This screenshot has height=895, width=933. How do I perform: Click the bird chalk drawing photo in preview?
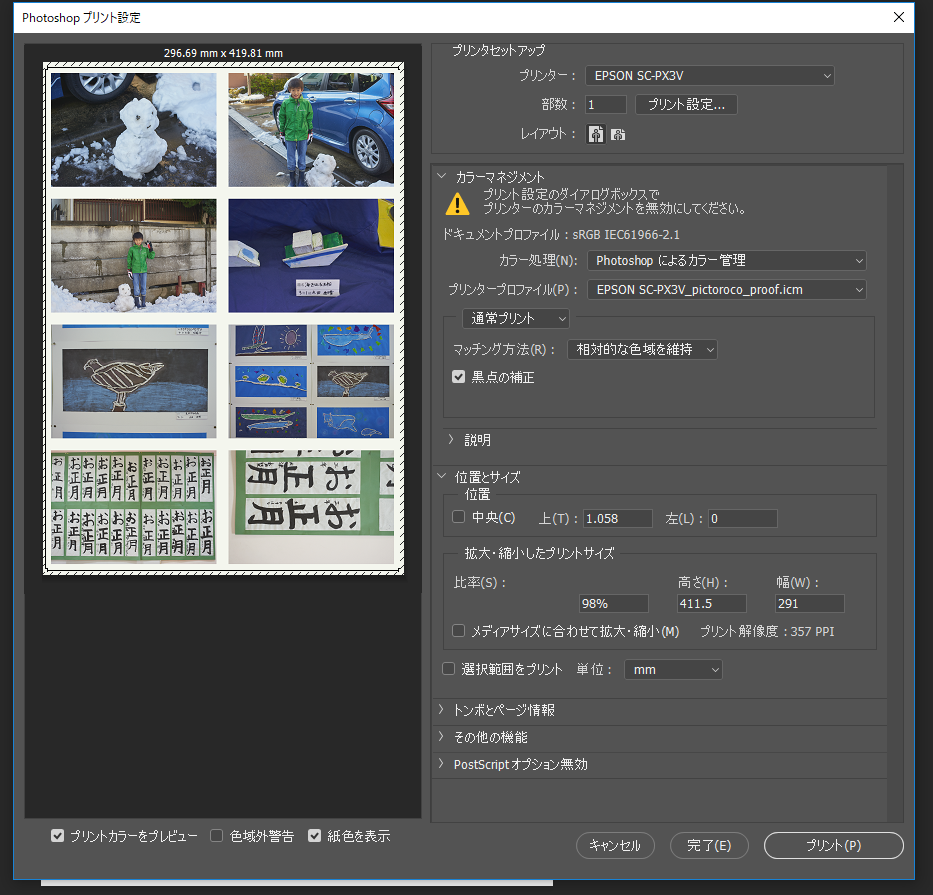point(134,381)
